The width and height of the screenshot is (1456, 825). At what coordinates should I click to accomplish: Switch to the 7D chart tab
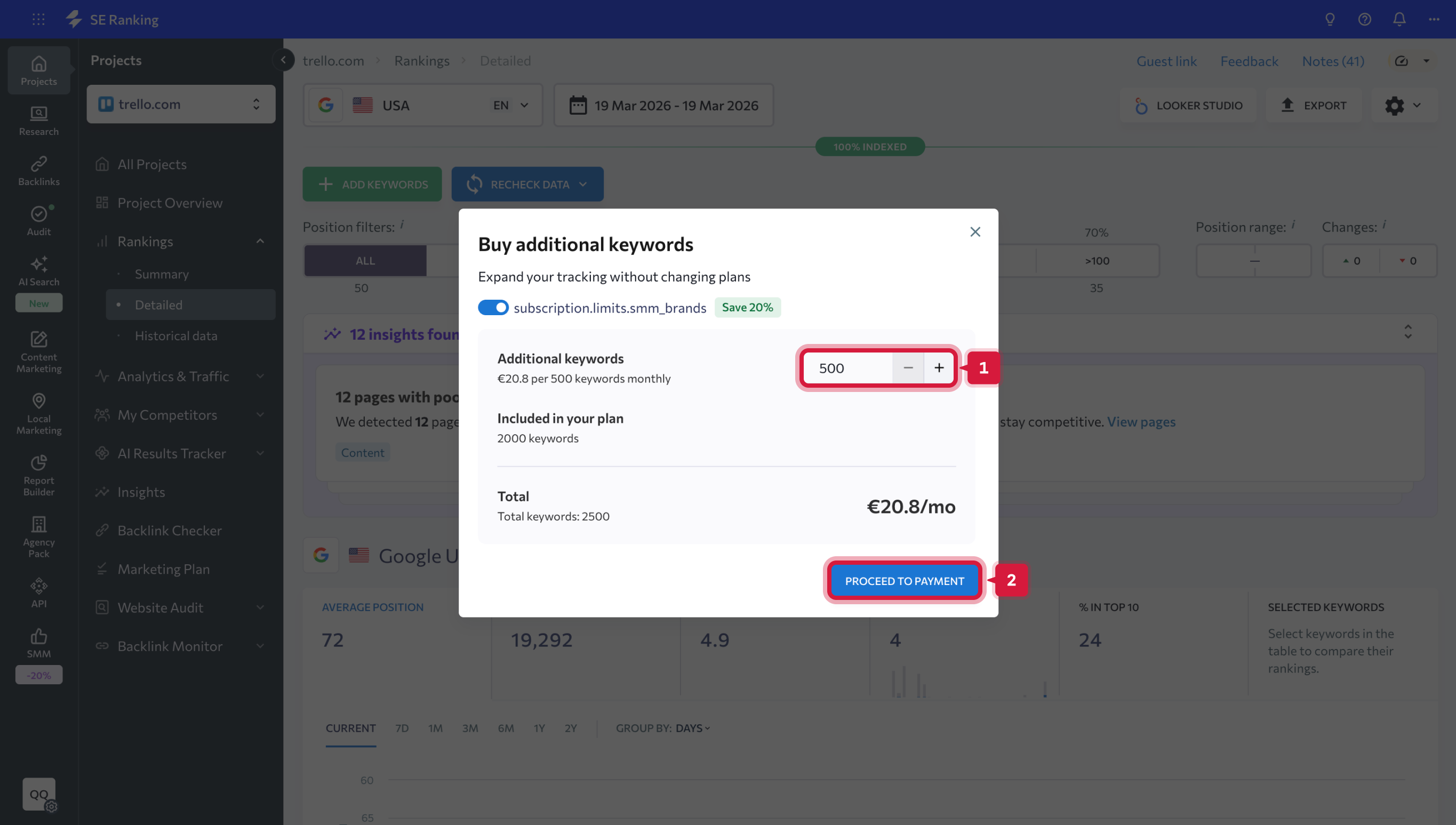(402, 728)
